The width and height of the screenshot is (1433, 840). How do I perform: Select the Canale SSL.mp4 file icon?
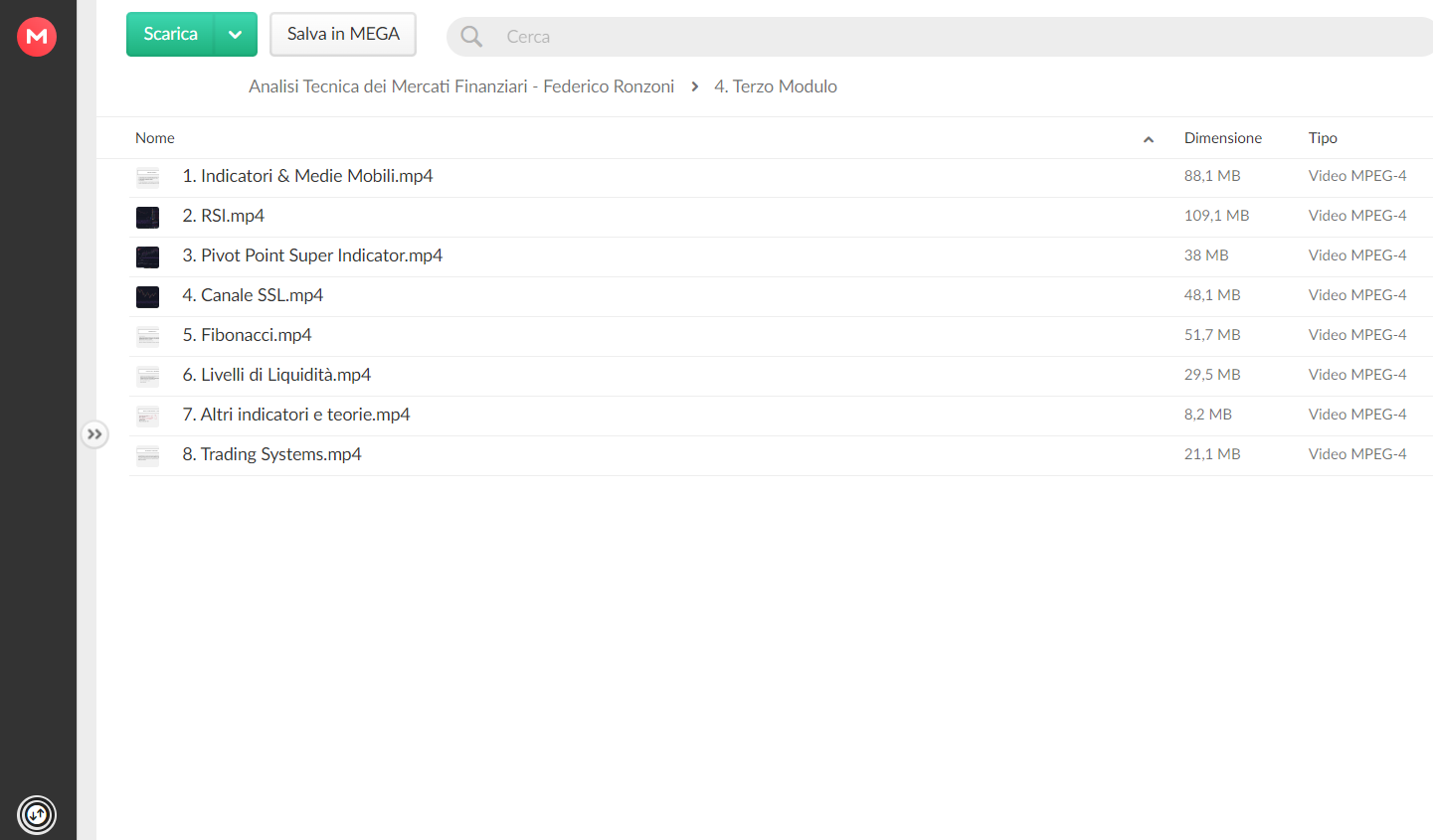point(148,296)
